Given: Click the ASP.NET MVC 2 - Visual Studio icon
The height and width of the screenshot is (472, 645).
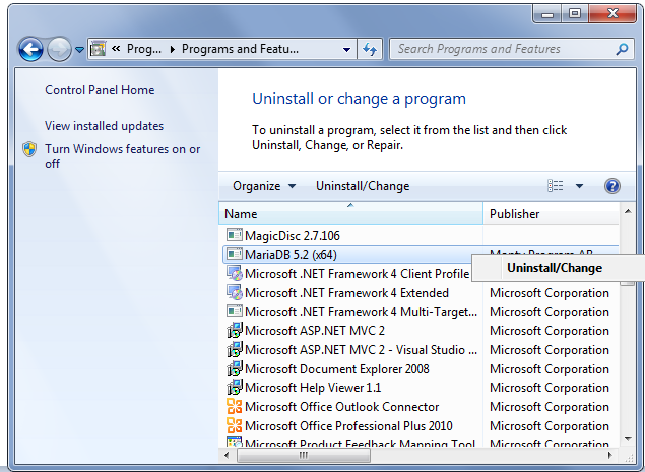Looking at the screenshot, I should pyautogui.click(x=235, y=349).
